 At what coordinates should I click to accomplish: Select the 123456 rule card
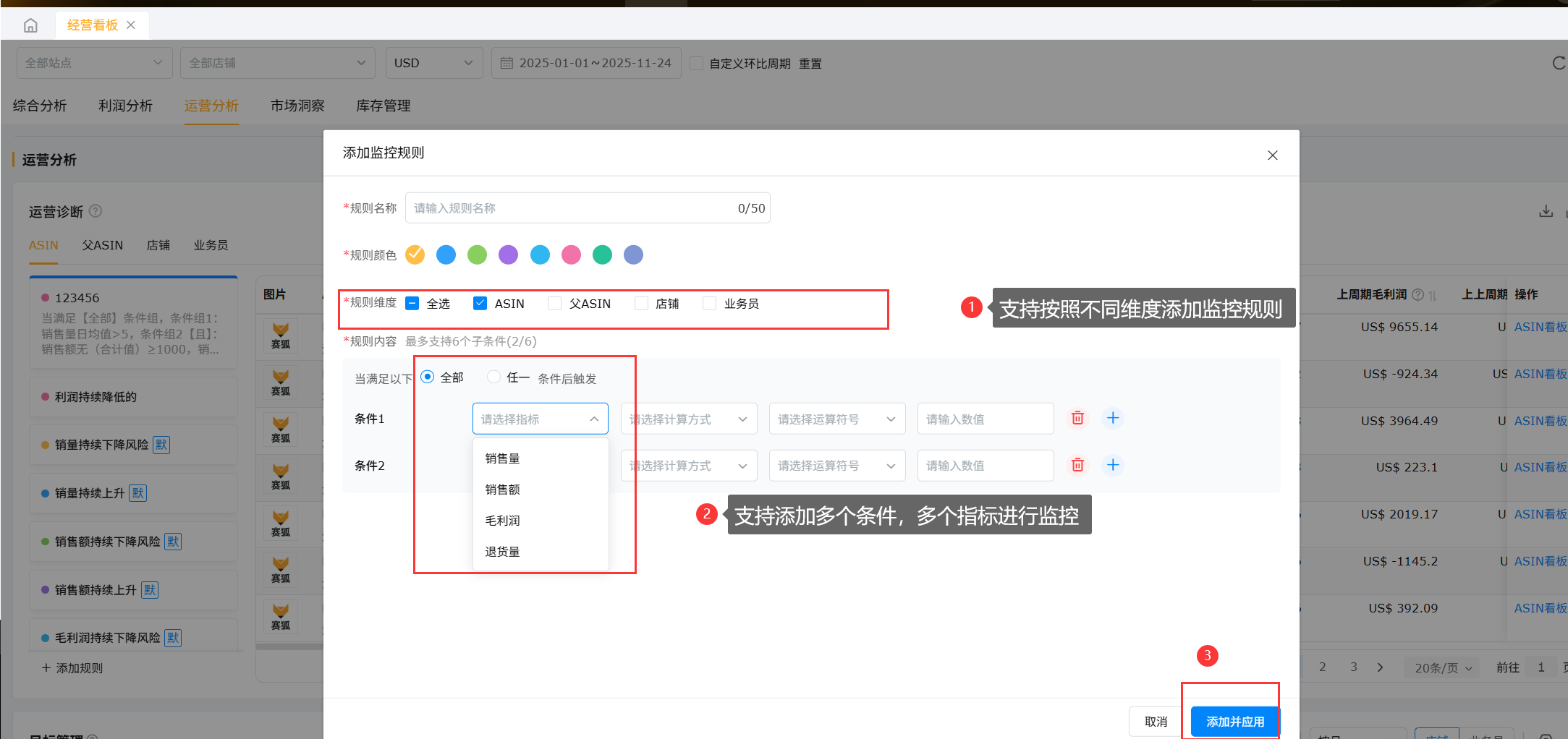coord(134,322)
